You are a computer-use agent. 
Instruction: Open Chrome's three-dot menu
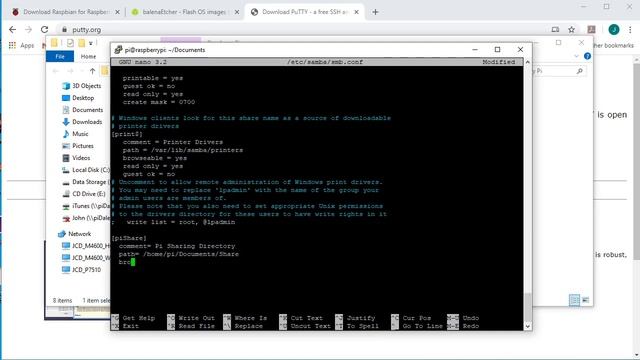631,29
